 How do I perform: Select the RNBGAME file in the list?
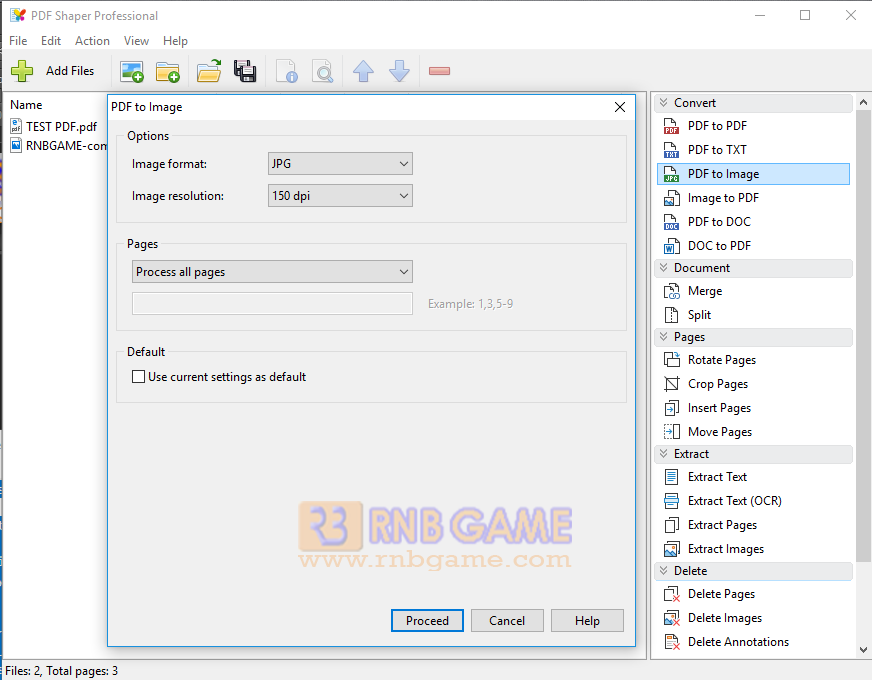coord(58,146)
